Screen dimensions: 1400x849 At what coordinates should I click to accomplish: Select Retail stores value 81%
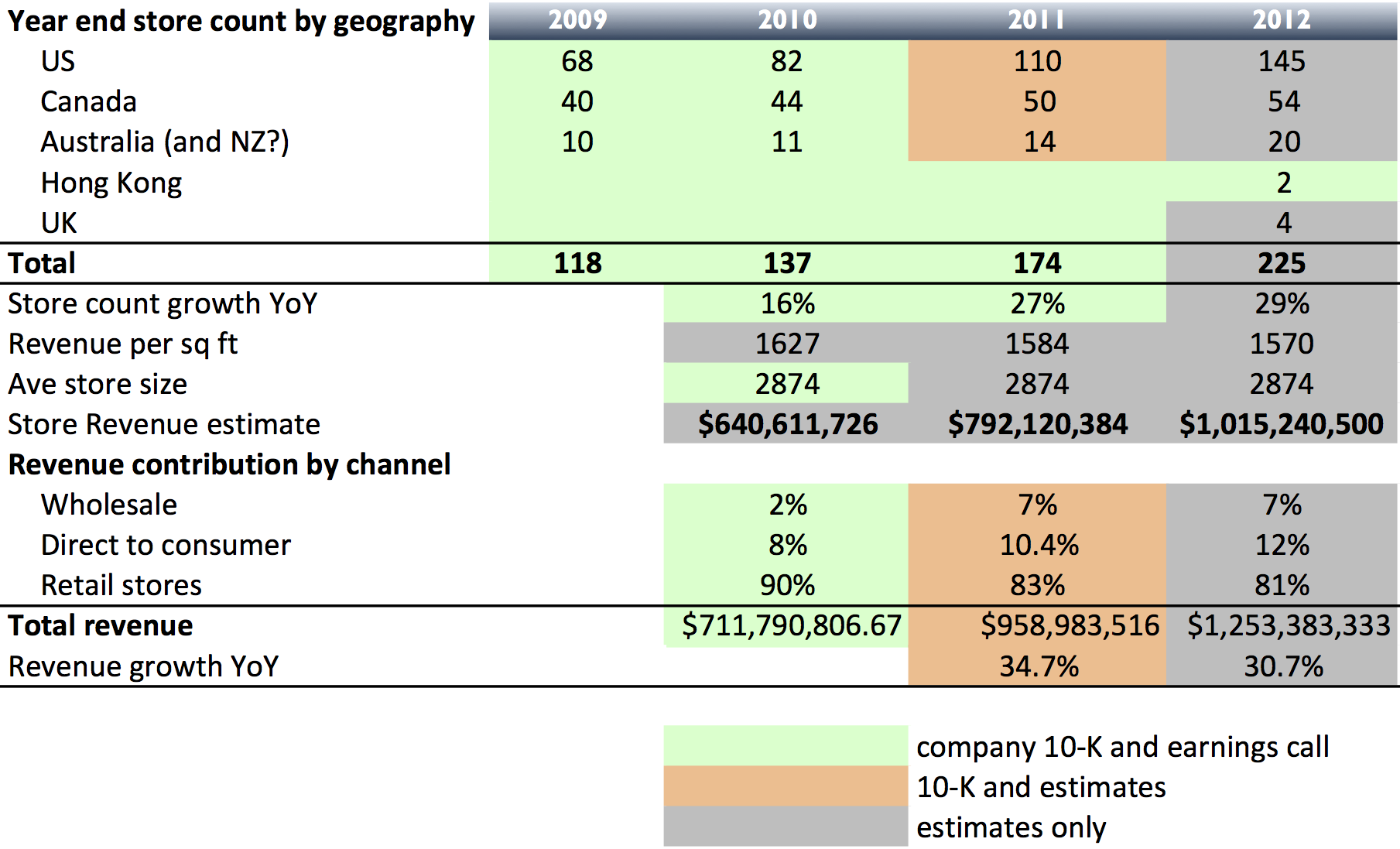click(x=1282, y=585)
